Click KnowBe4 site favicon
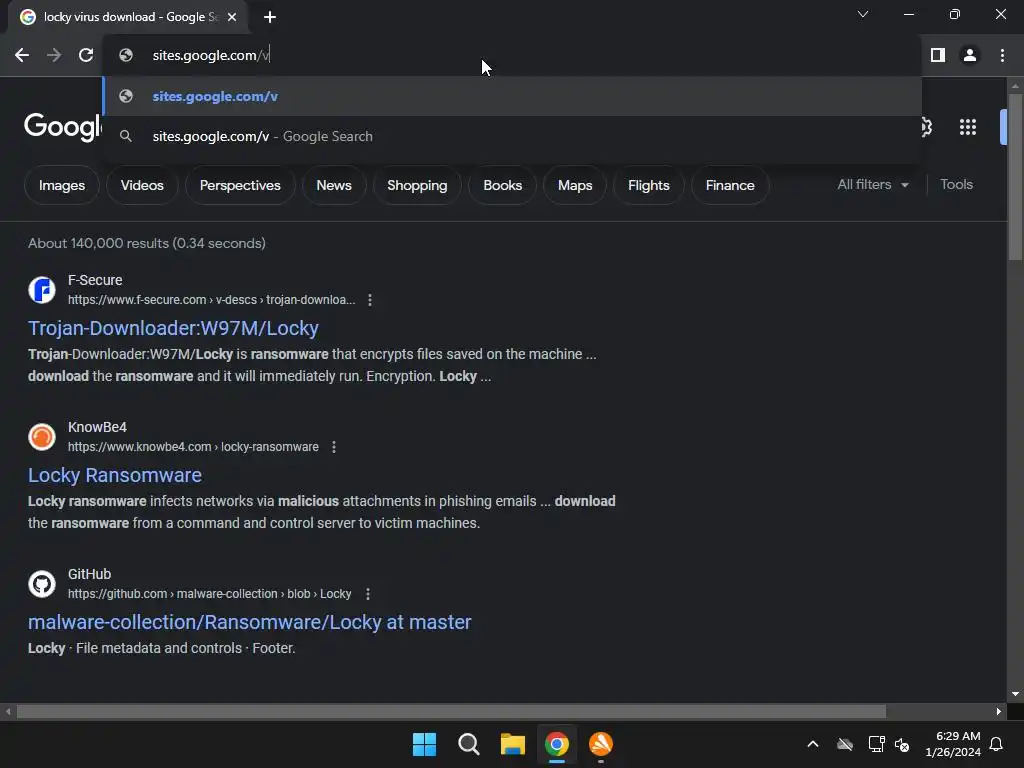Screen dimensions: 1024x768 pyautogui.click(x=42, y=437)
